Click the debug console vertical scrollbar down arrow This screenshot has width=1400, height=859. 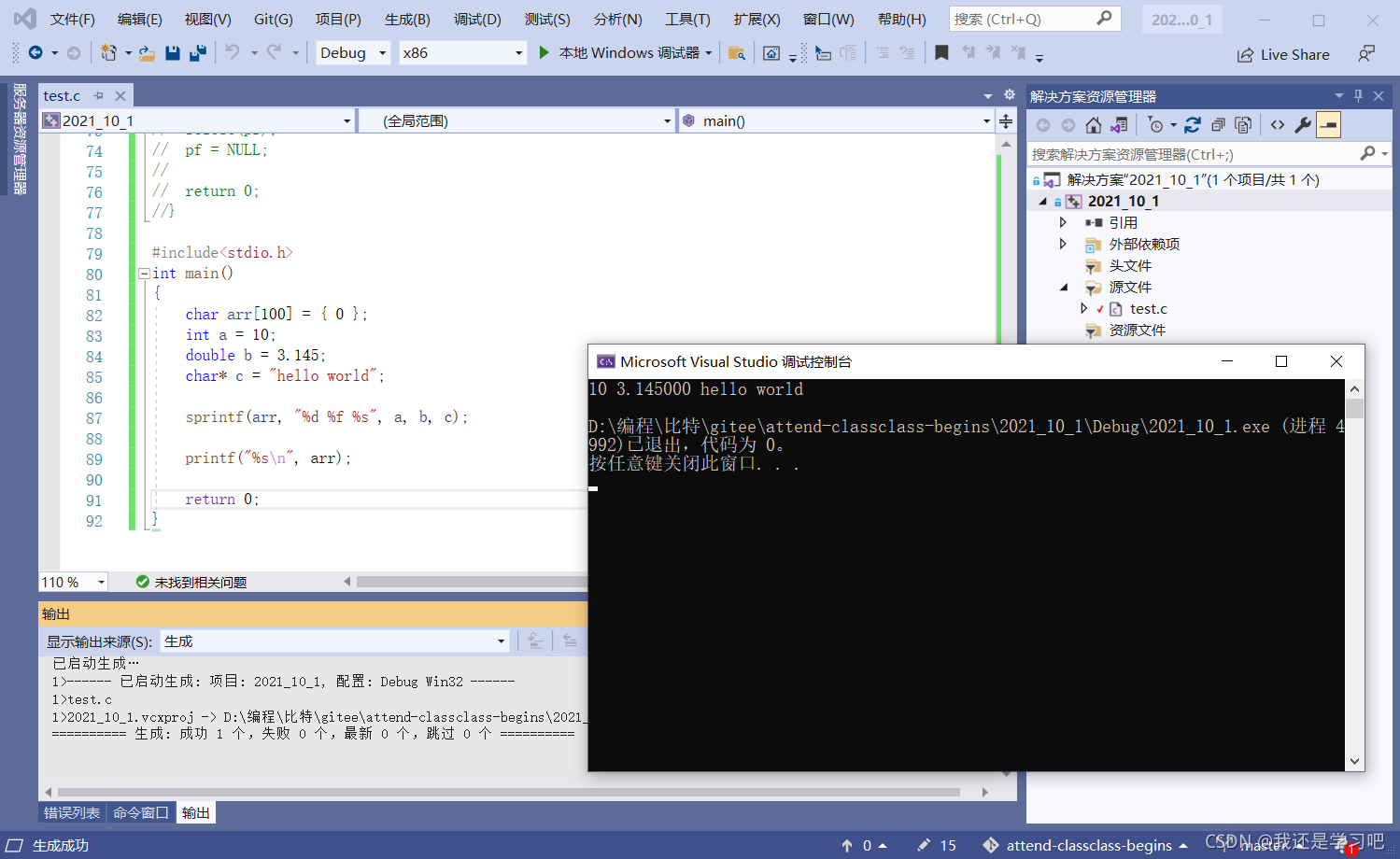(x=1355, y=762)
